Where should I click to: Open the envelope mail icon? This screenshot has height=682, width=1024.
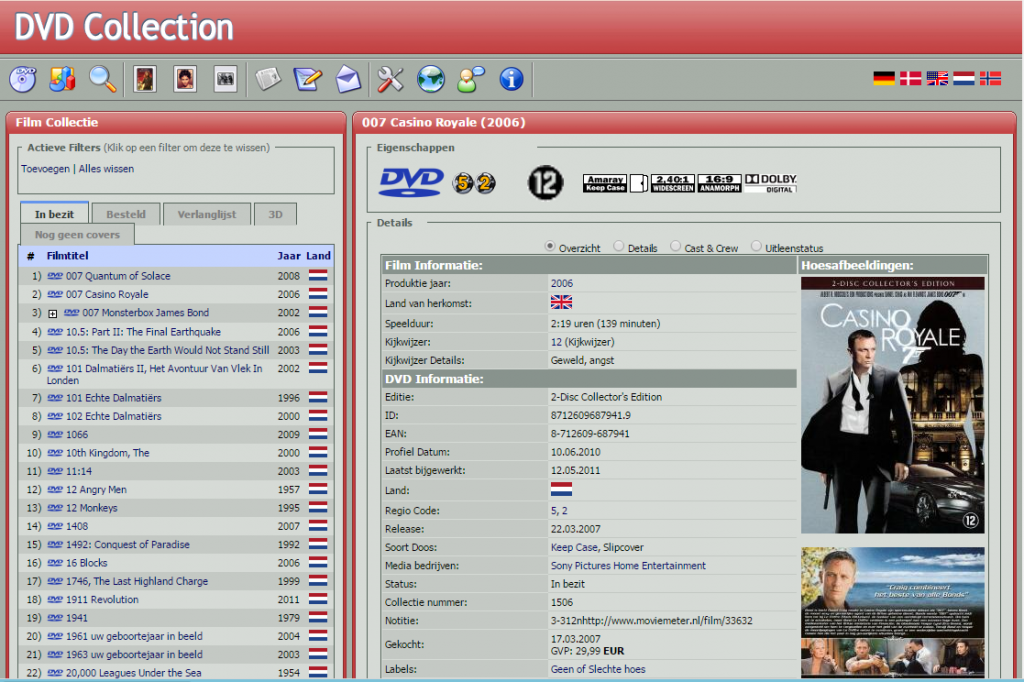coord(347,78)
